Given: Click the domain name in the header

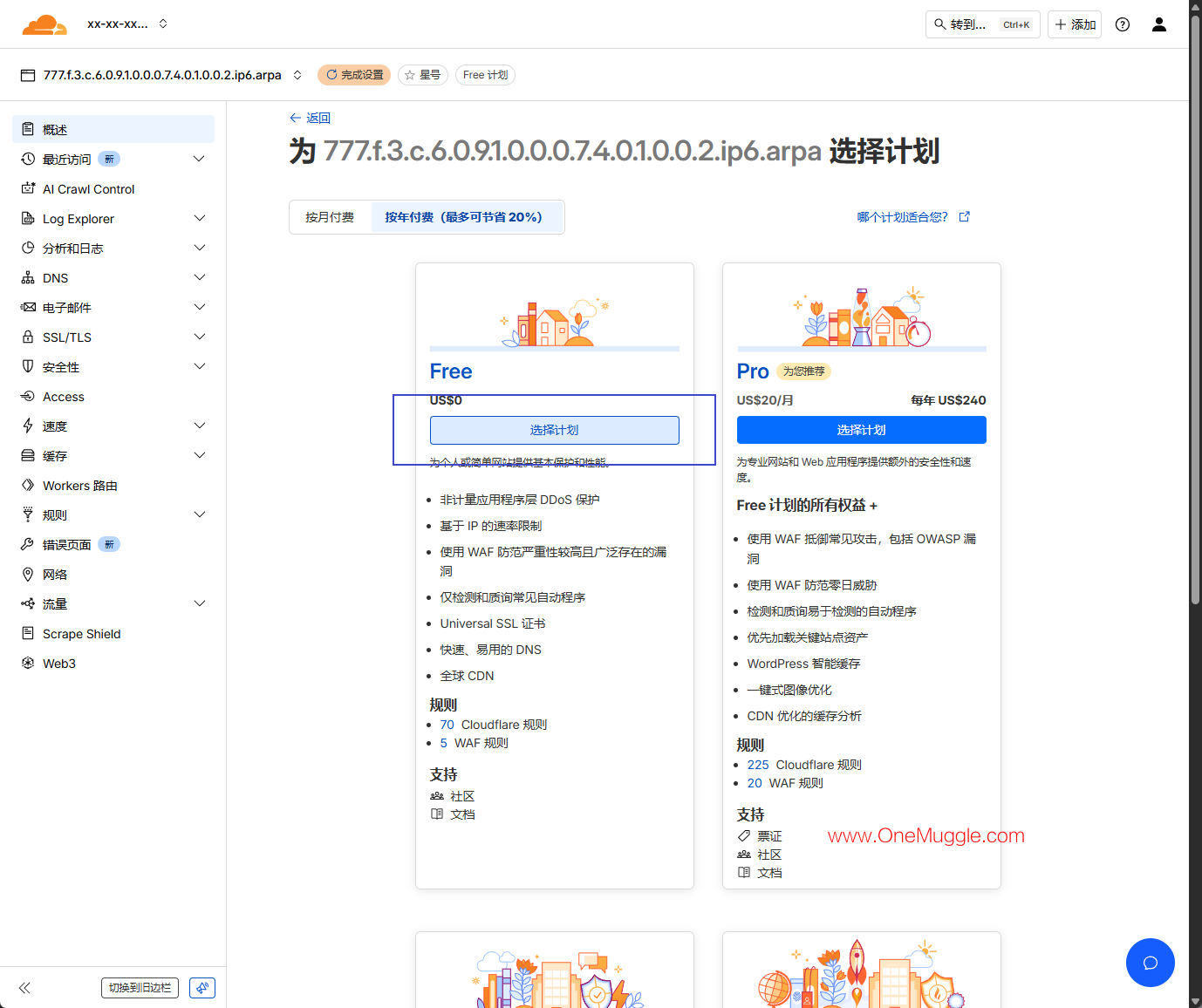Looking at the screenshot, I should [162, 75].
